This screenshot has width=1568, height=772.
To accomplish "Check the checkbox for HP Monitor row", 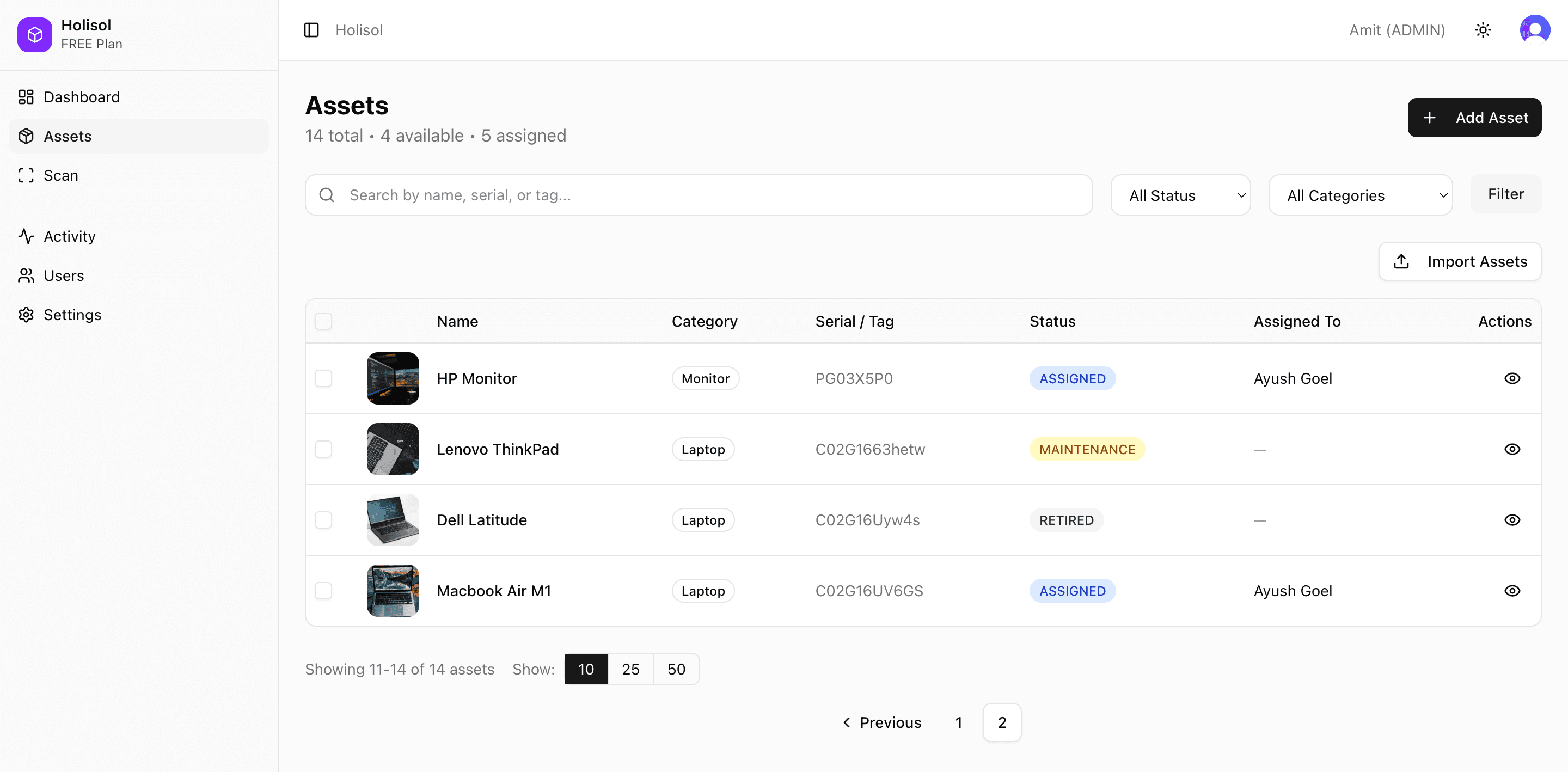I will 323,378.
